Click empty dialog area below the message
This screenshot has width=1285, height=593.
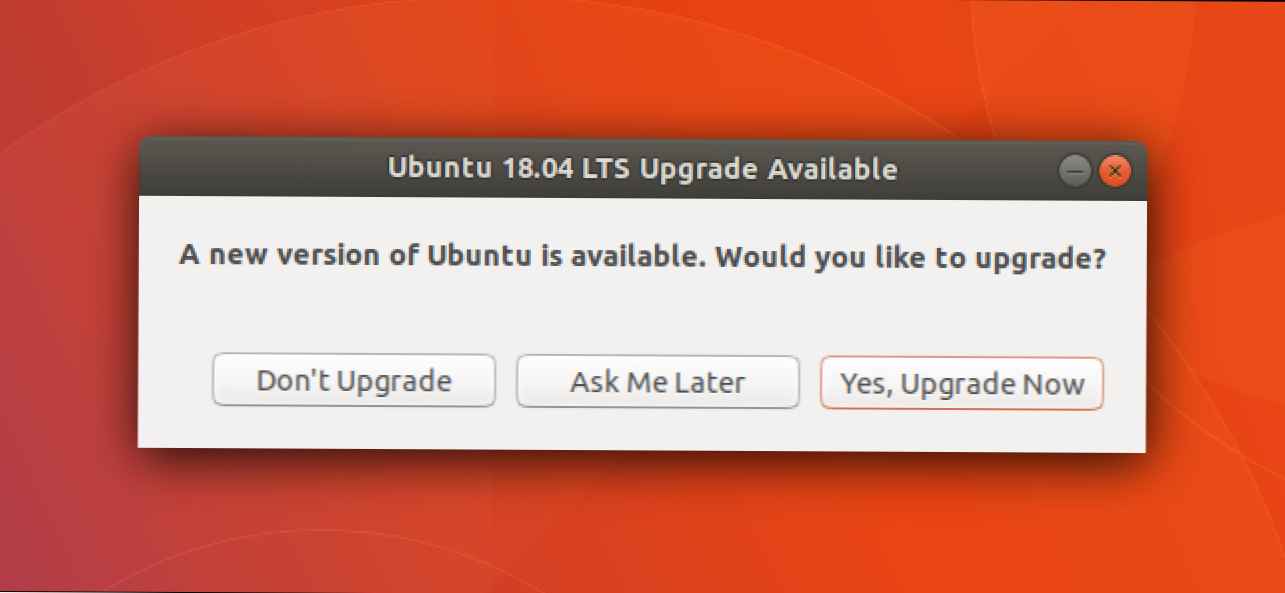click(x=642, y=312)
